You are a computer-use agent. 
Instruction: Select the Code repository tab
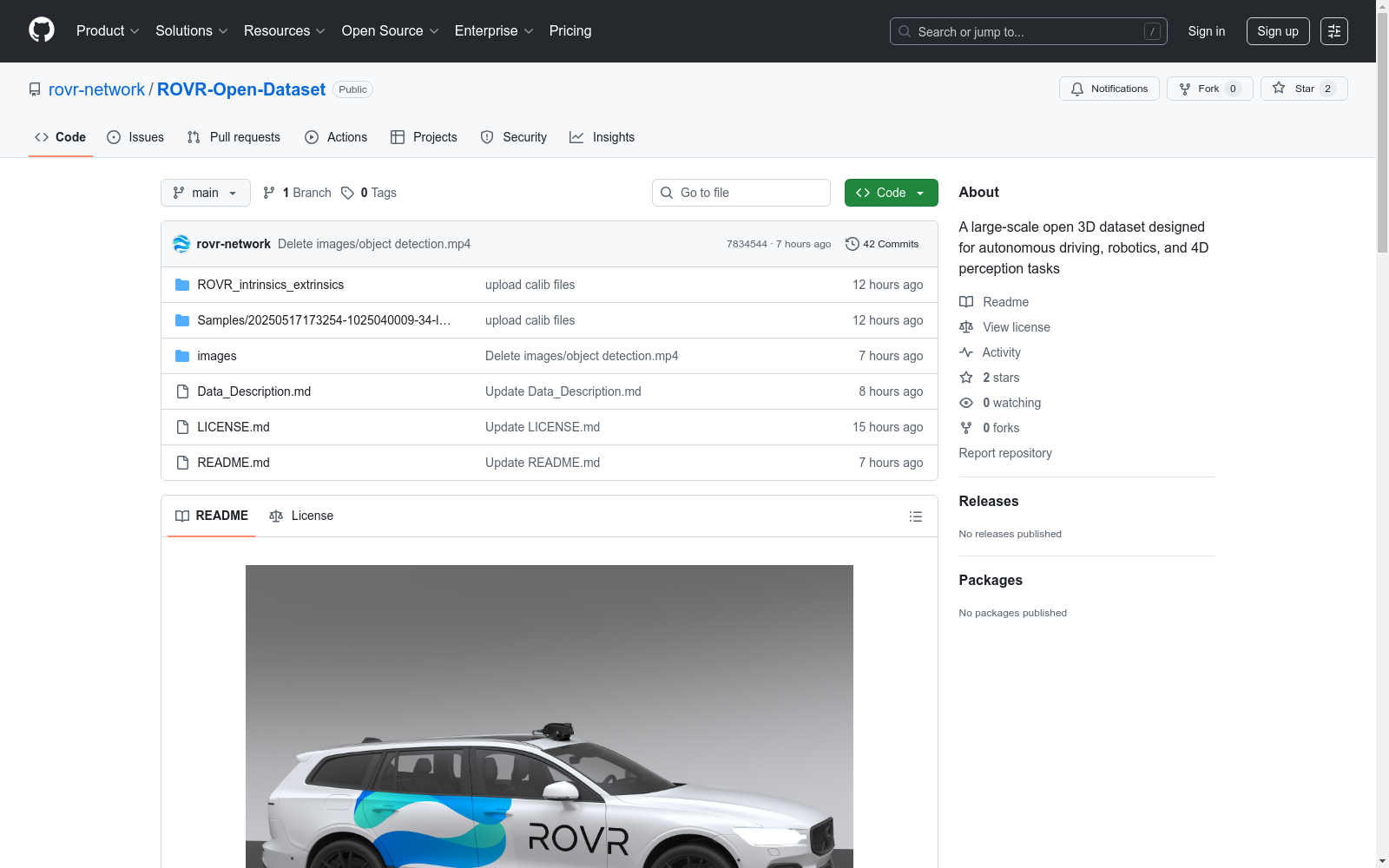(x=61, y=137)
